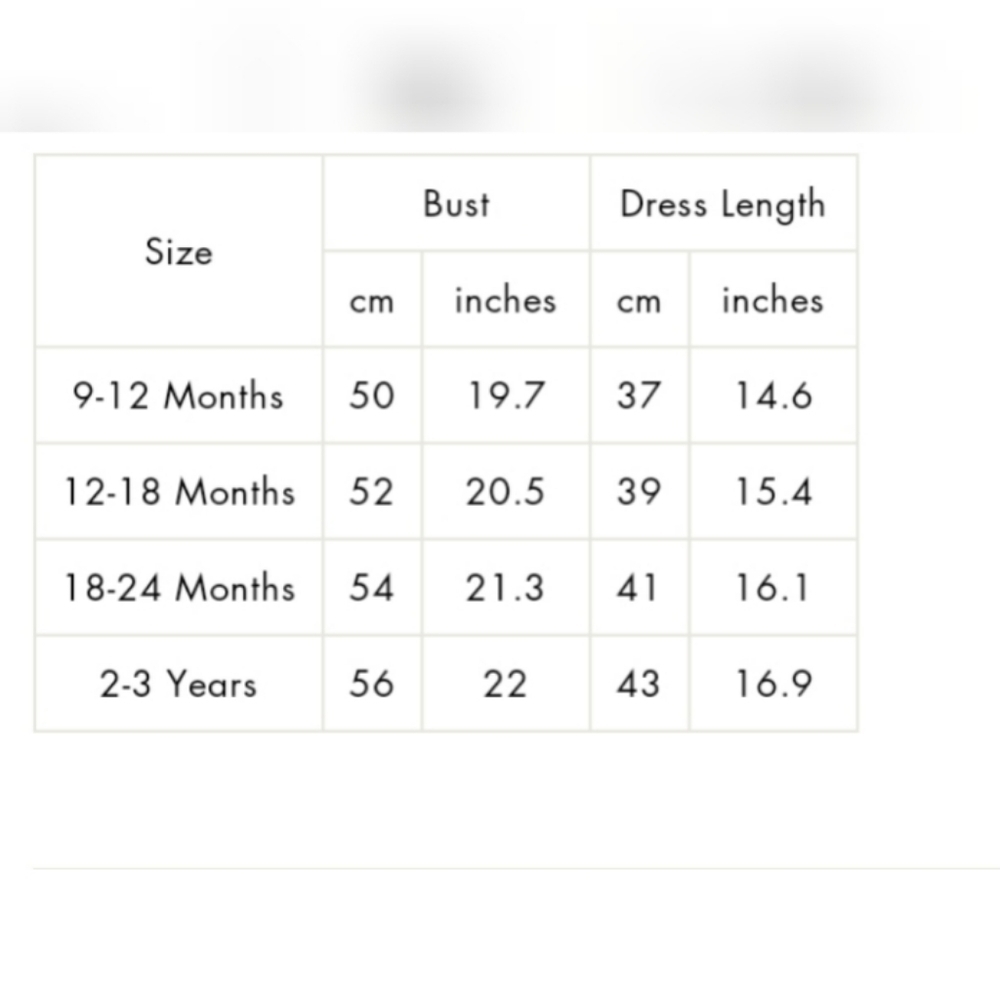This screenshot has height=1000, width=1000.
Task: Select the 16.9 inches cell
Action: (773, 685)
